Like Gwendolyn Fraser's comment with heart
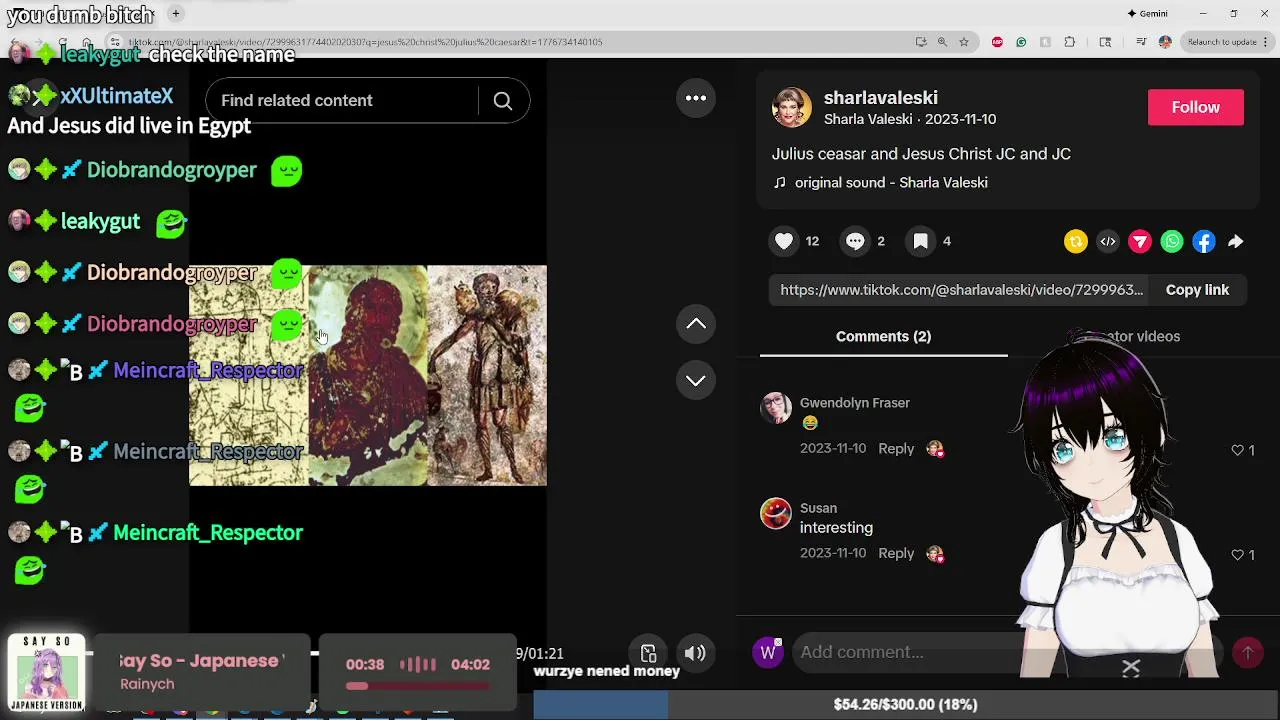Screen dimensions: 1280x720 1238,450
